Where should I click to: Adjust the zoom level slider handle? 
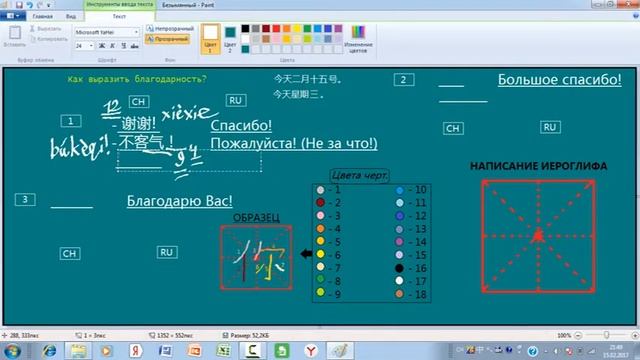pos(607,335)
